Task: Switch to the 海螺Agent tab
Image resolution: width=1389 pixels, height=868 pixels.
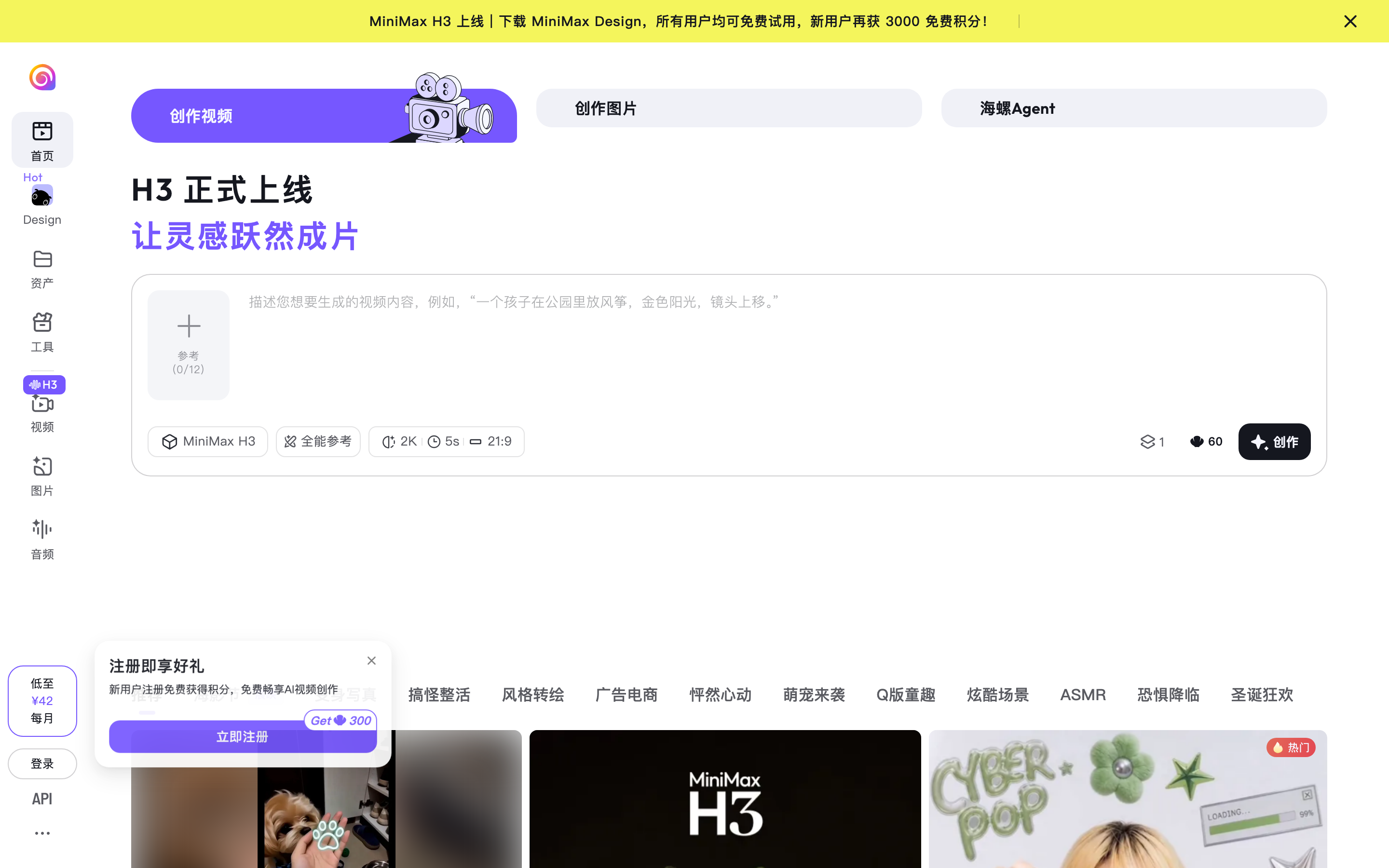Action: pyautogui.click(x=1133, y=108)
